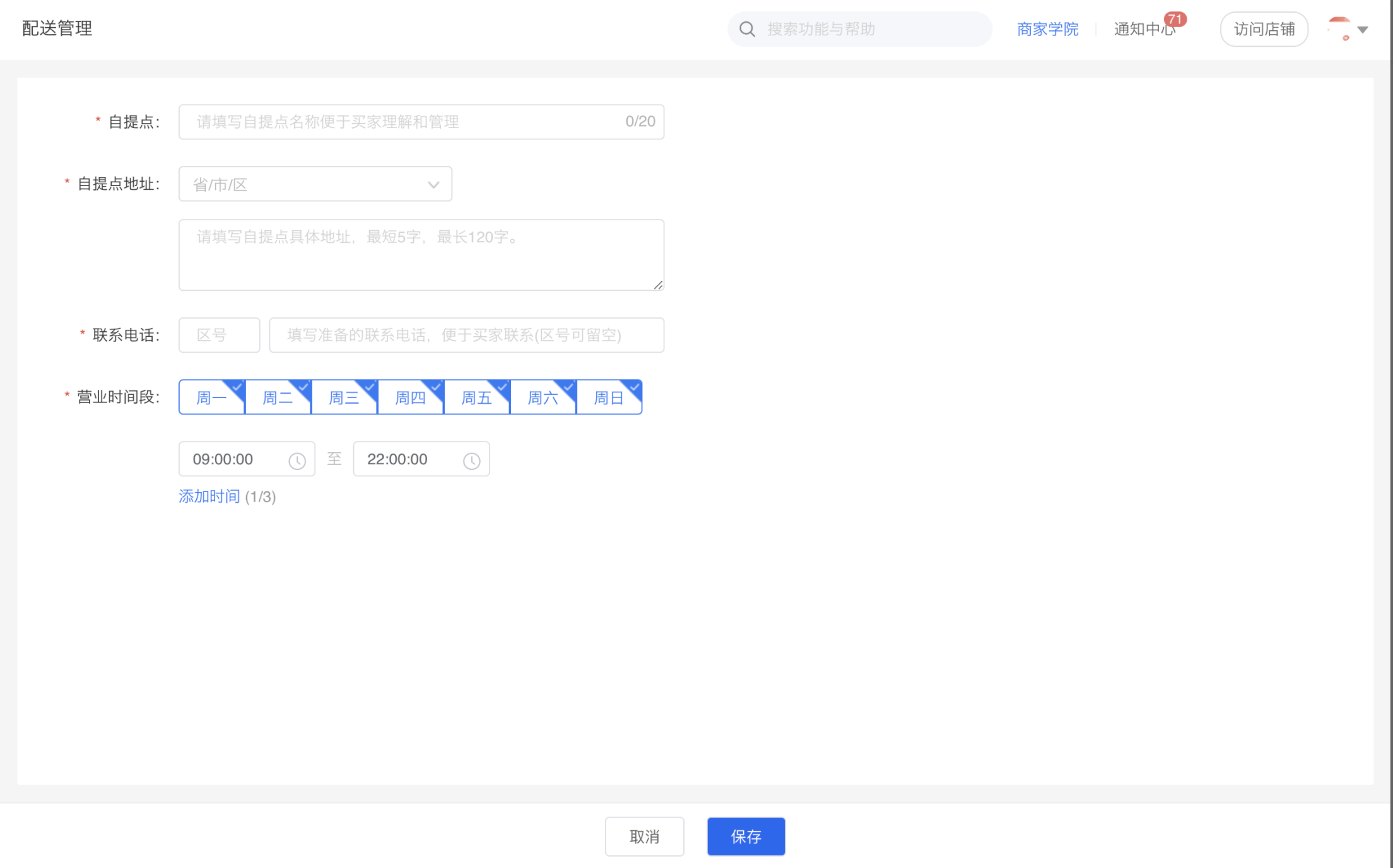Click the 访问店铺 button

click(x=1264, y=29)
